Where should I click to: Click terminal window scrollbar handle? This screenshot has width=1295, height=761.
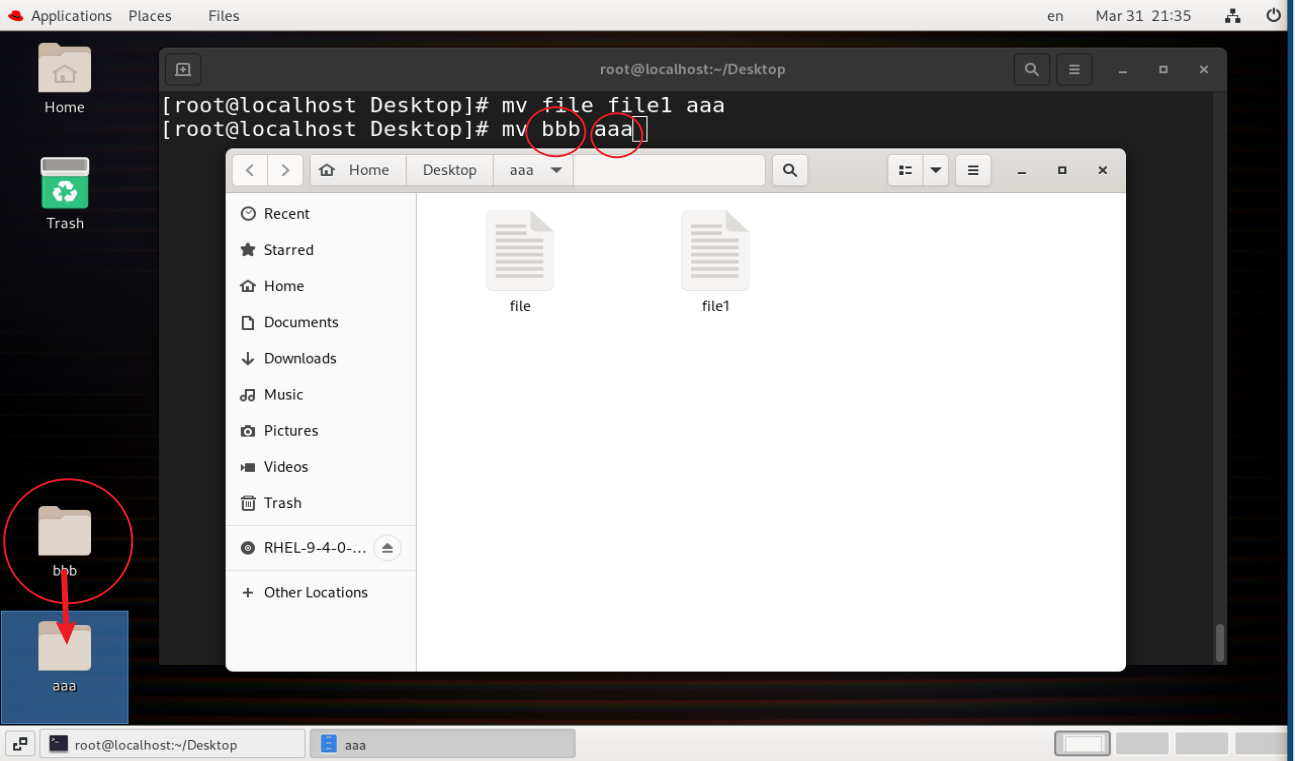1220,643
